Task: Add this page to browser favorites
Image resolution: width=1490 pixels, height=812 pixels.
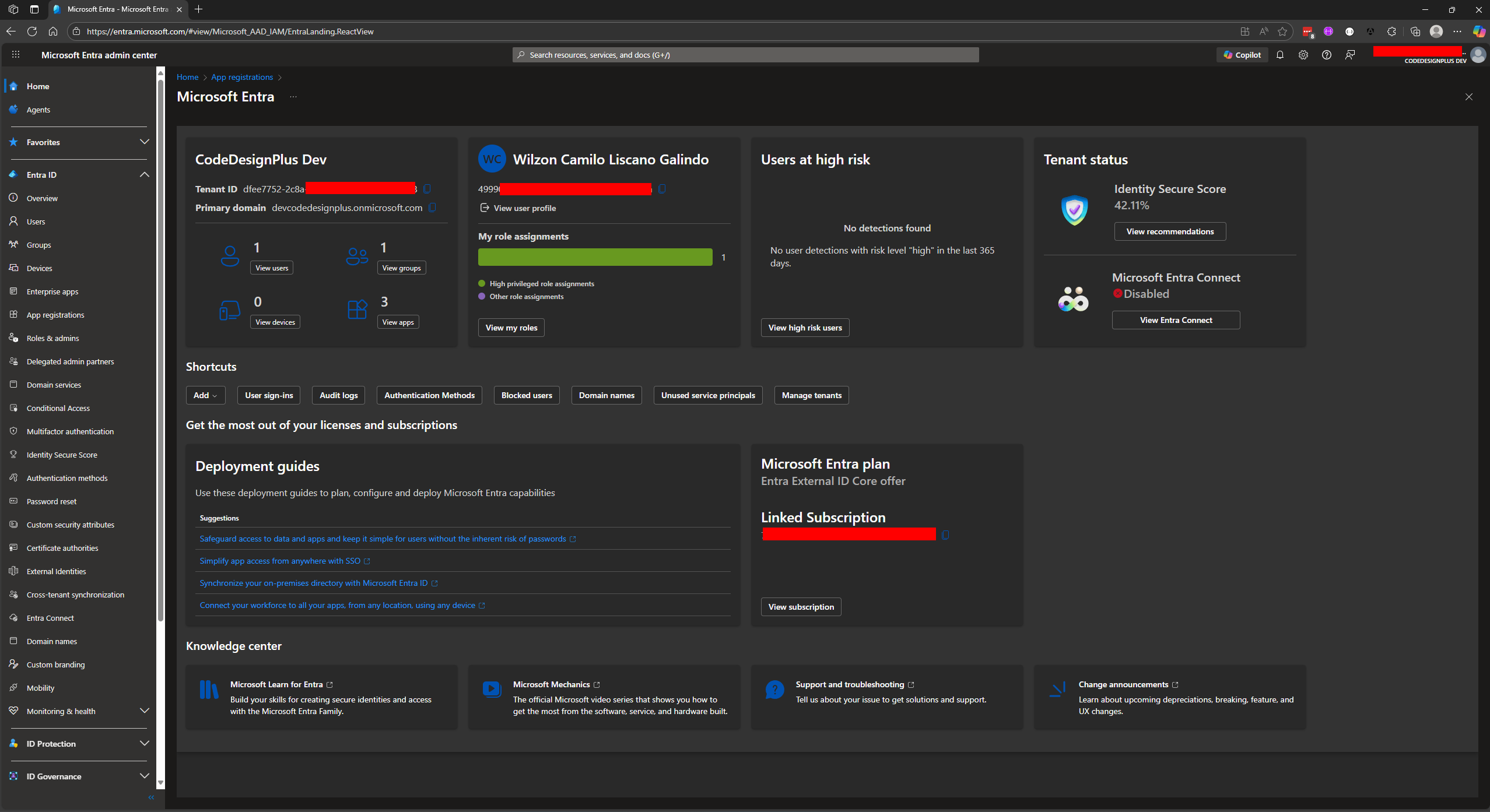Action: click(1282, 31)
